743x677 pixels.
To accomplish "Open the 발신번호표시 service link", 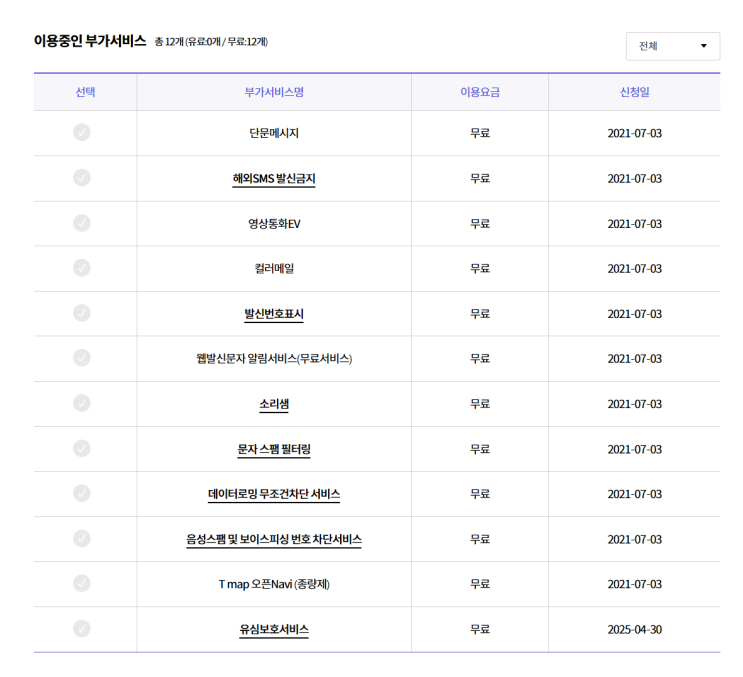I will pos(274,314).
